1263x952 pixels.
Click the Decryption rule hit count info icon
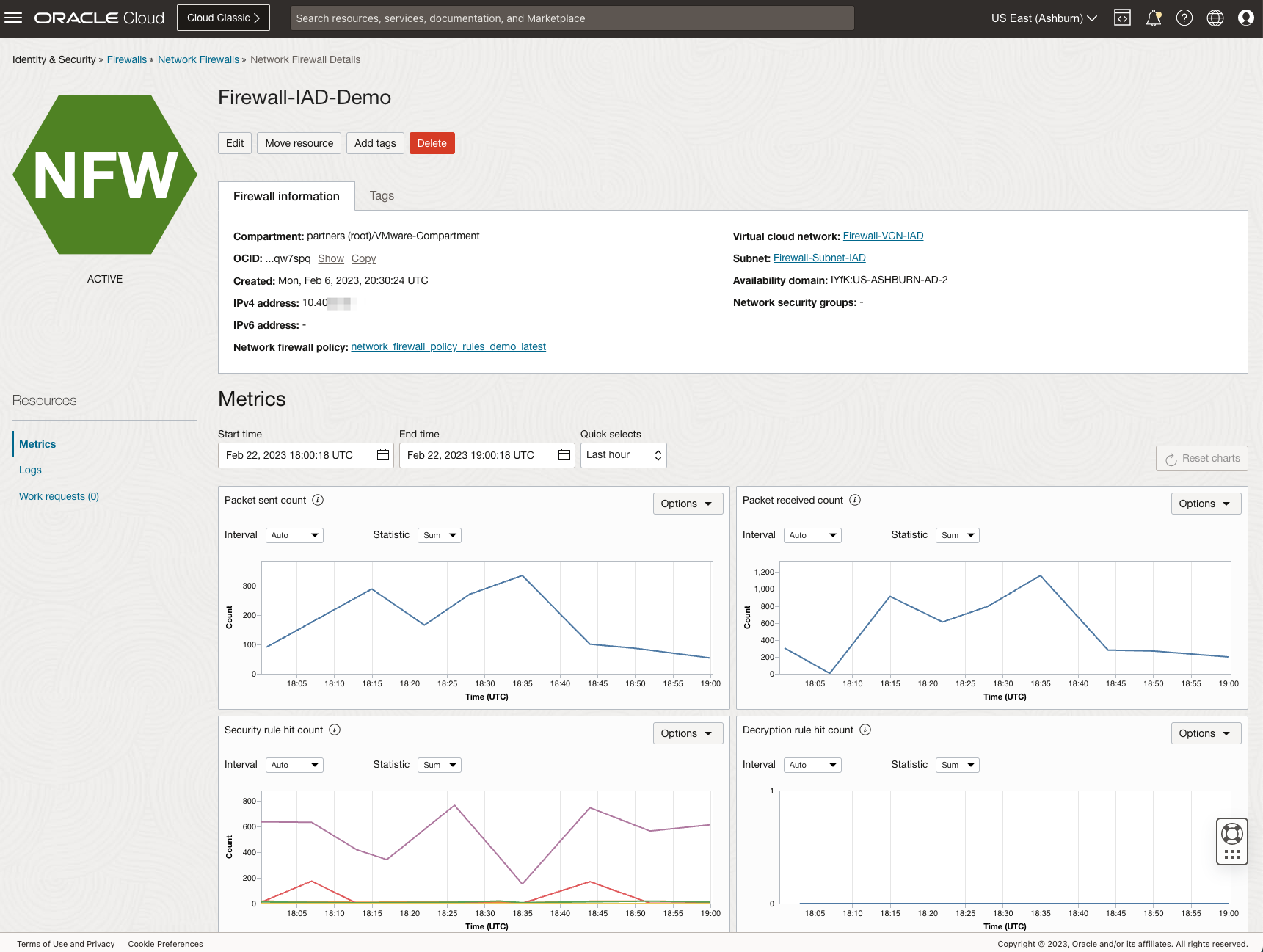pos(865,730)
